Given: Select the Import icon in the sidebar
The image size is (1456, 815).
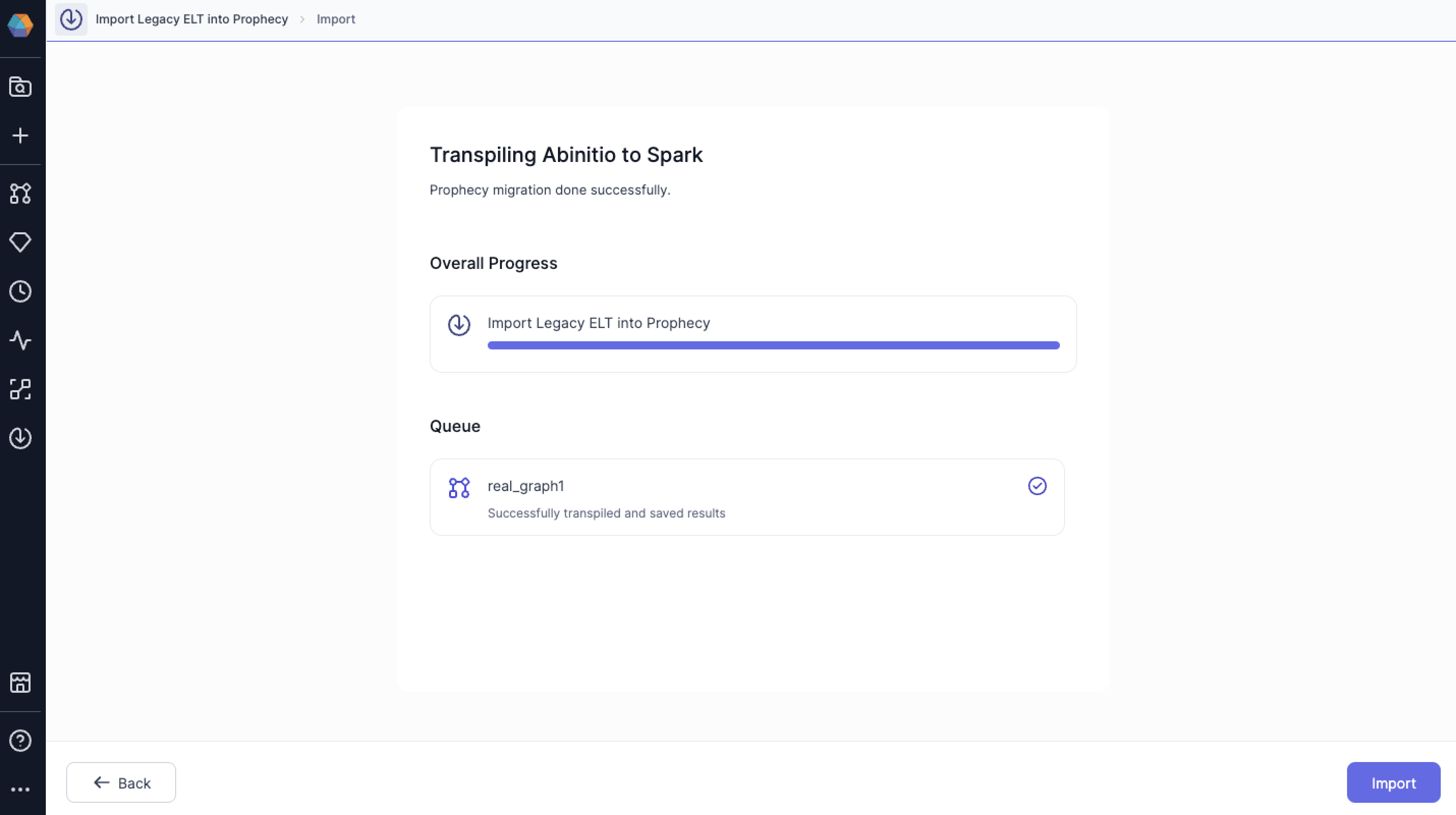Looking at the screenshot, I should 20,438.
